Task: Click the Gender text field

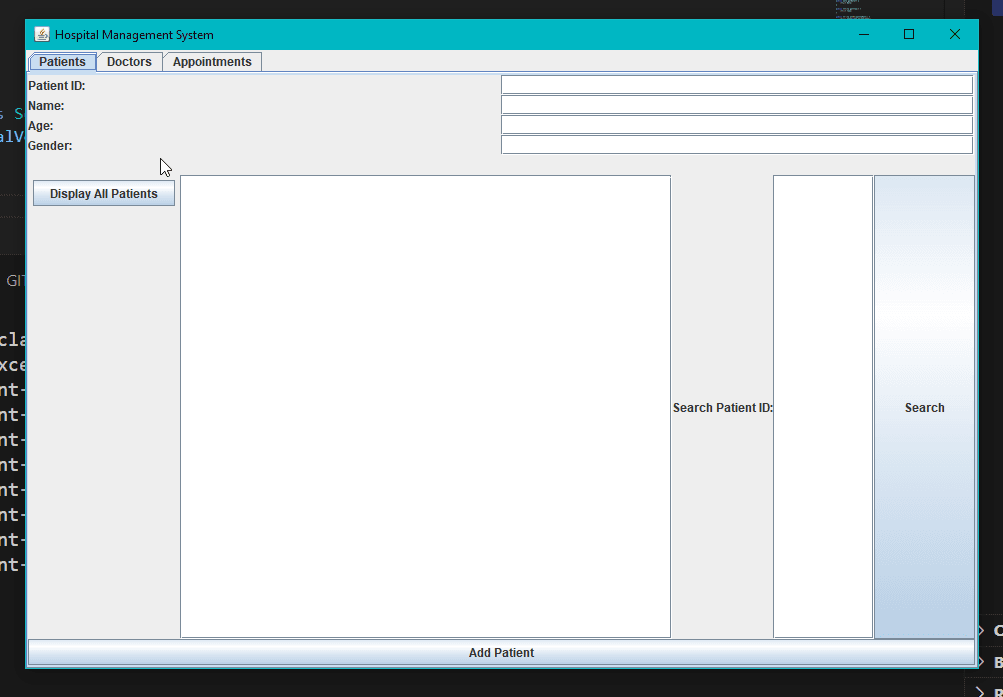Action: 736,145
